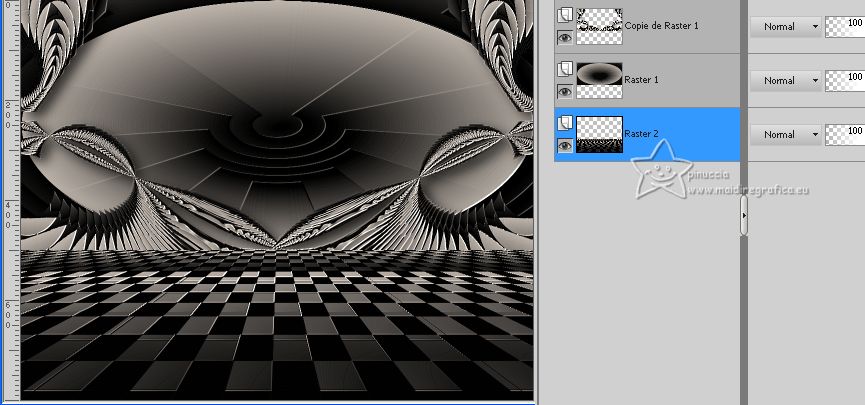Click the checkerboard floor in the canvas
Screen dimensions: 865x405
pyautogui.click(x=277, y=323)
